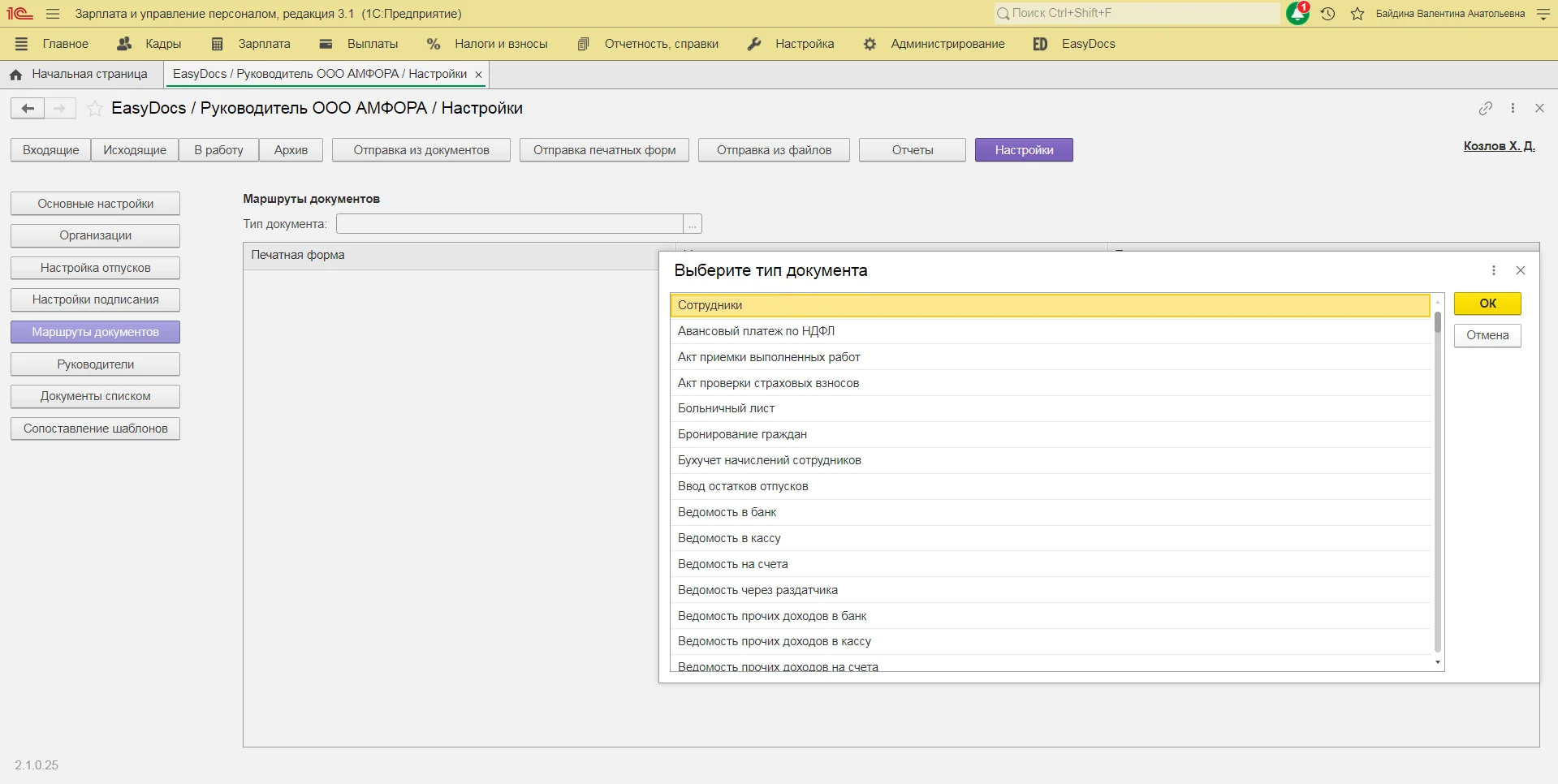Click the Отмена button
Viewport: 1558px width, 784px height.
pyautogui.click(x=1487, y=335)
